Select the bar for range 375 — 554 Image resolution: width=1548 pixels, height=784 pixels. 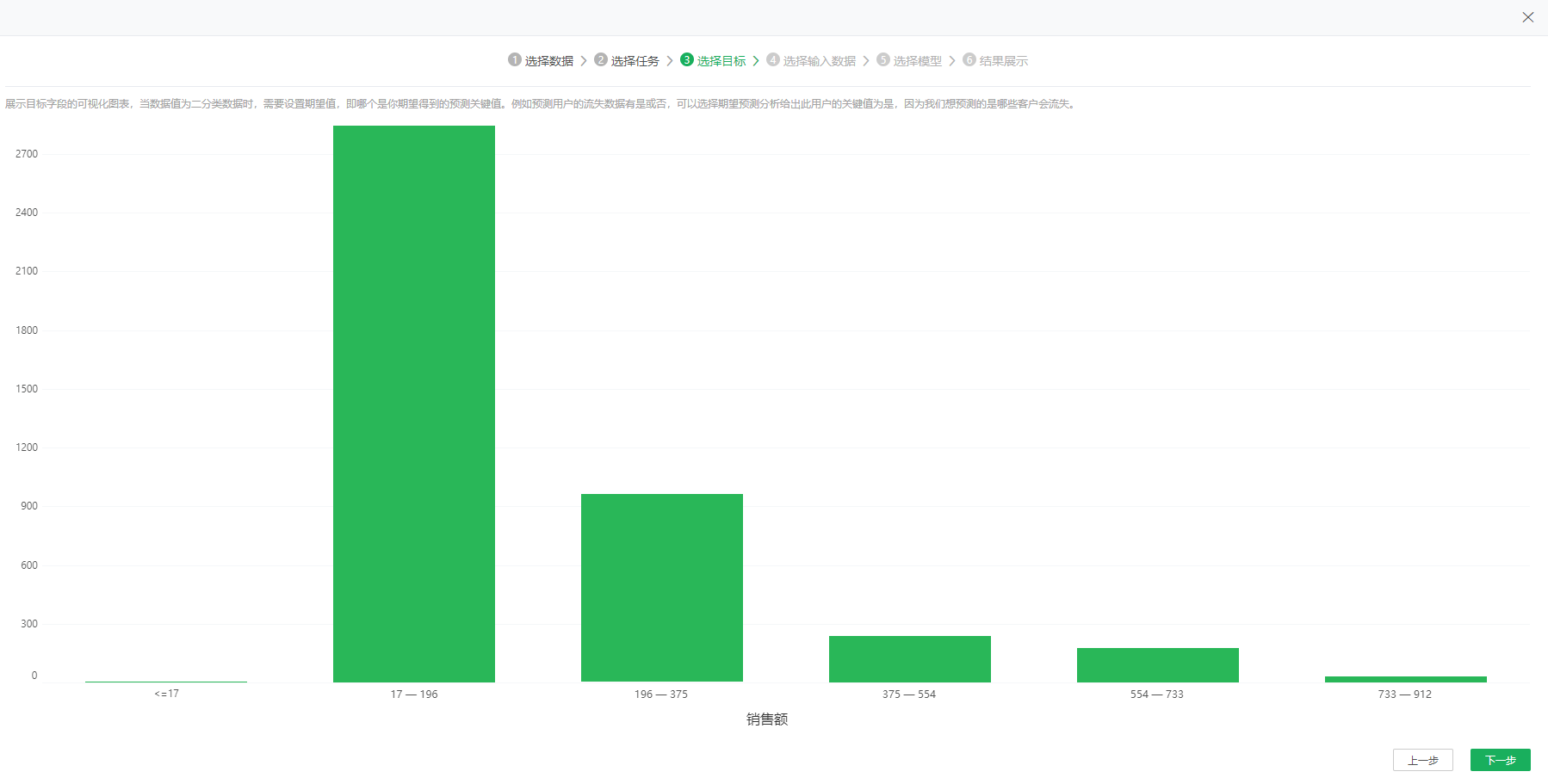pyautogui.click(x=910, y=659)
